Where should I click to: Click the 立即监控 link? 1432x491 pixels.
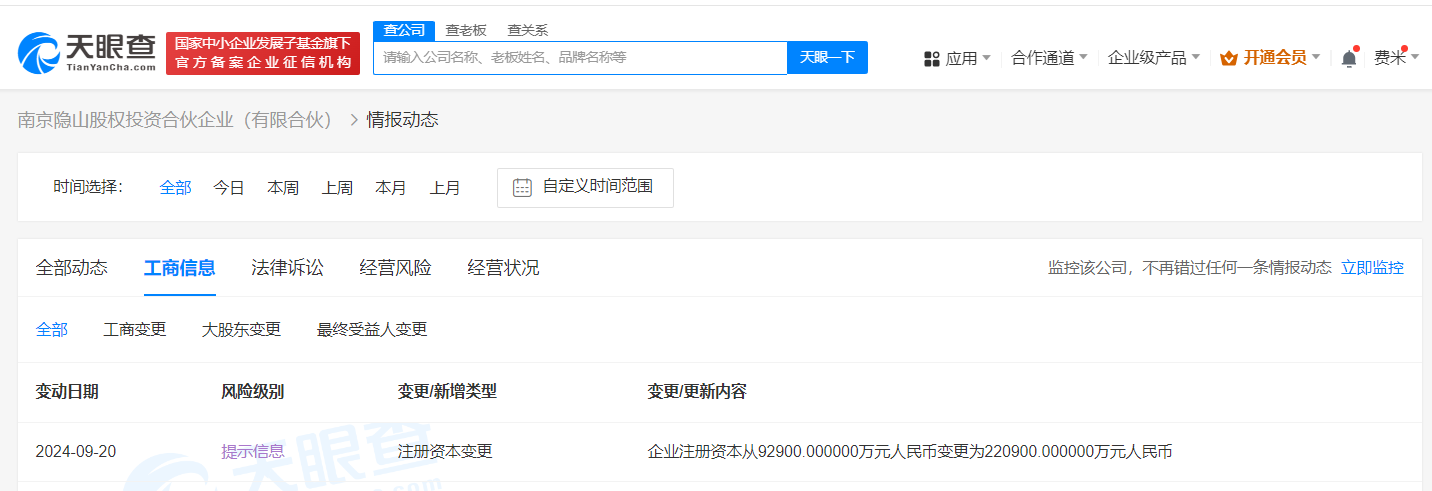(x=1372, y=268)
